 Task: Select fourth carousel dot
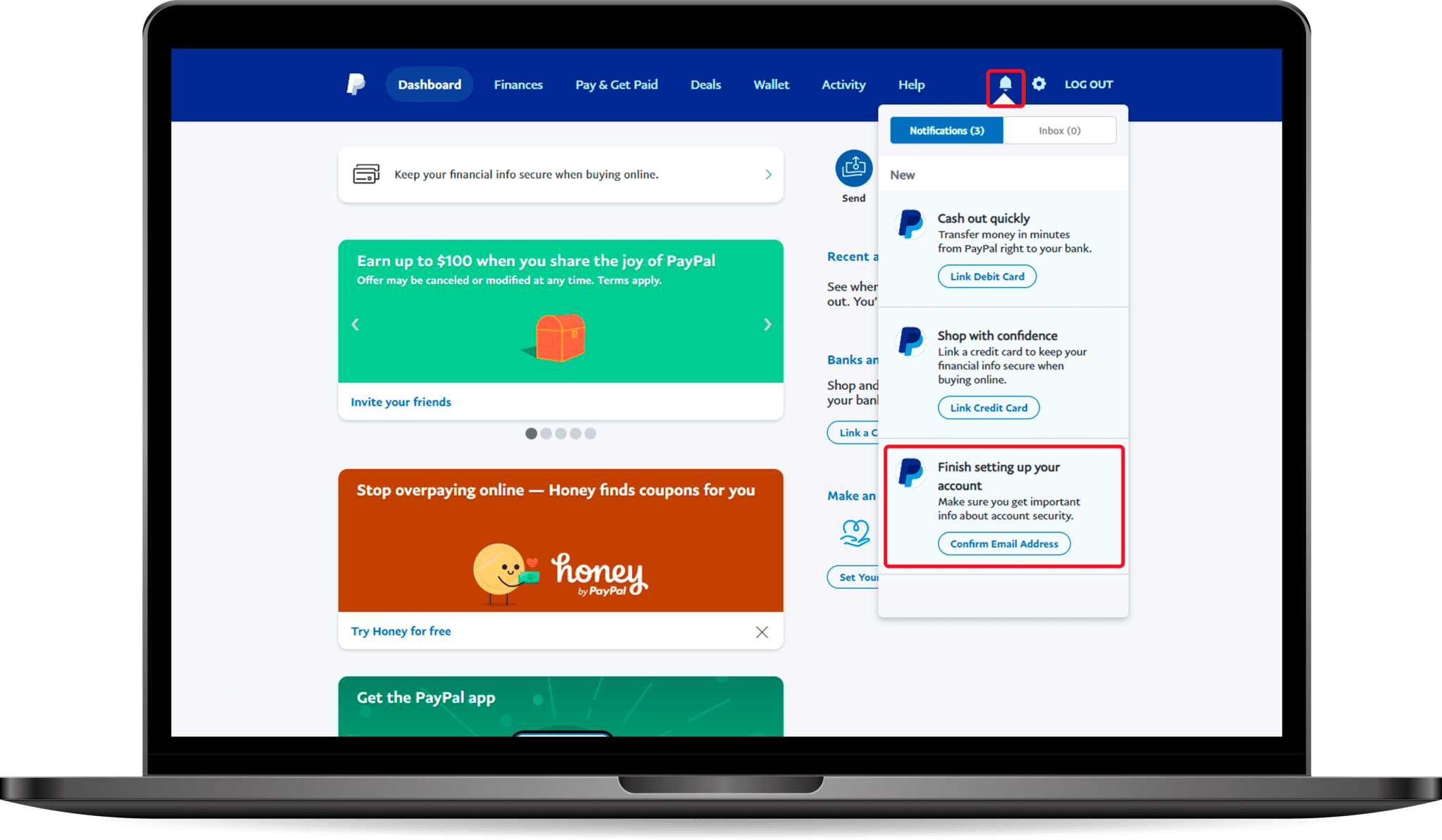[575, 434]
